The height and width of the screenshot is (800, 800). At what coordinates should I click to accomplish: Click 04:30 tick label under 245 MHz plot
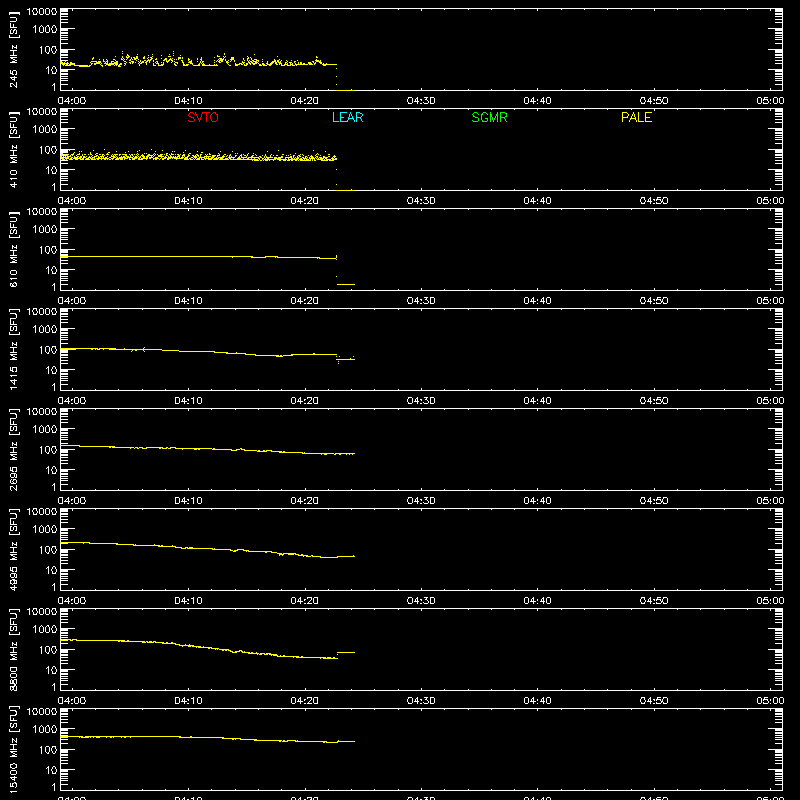coord(421,101)
